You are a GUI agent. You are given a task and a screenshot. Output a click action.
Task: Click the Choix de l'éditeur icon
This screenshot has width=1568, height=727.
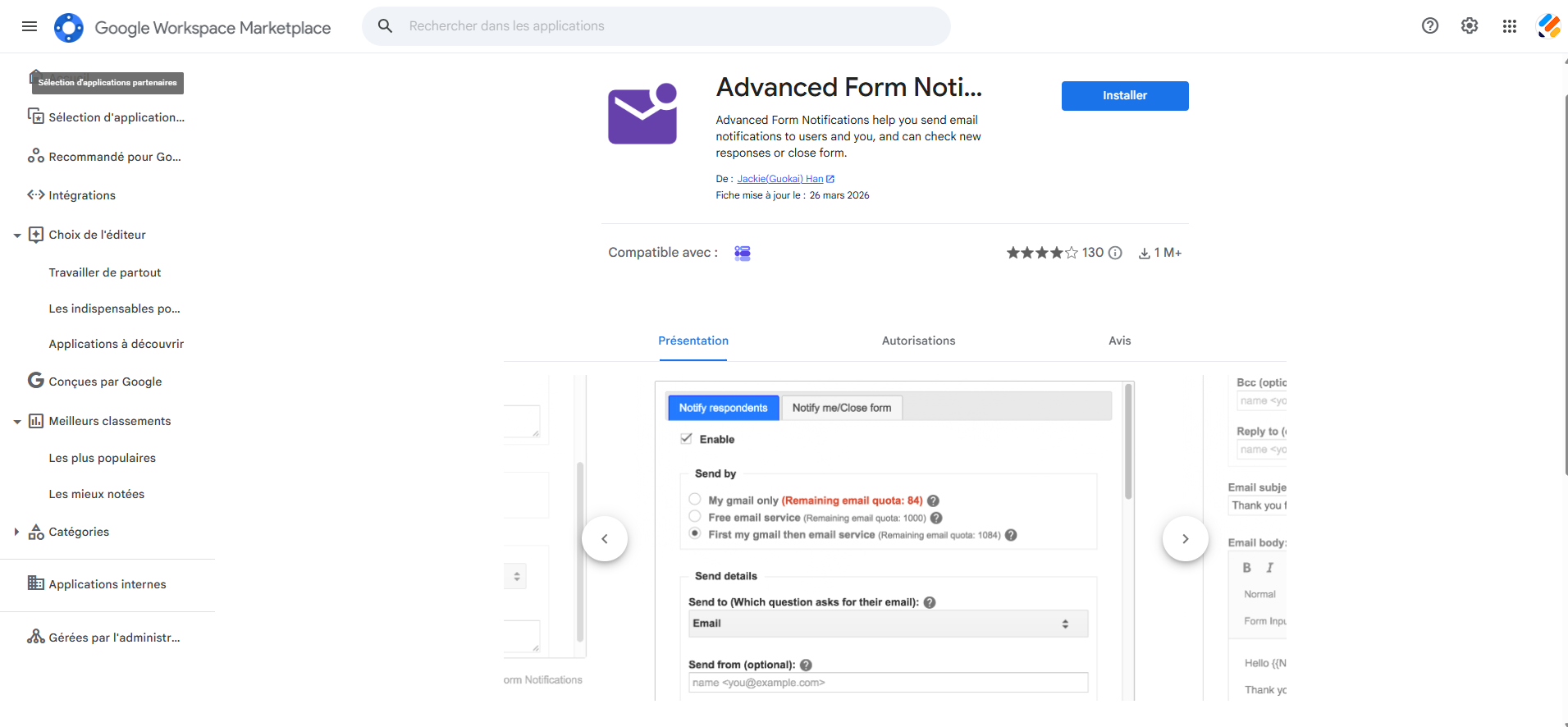(x=36, y=235)
